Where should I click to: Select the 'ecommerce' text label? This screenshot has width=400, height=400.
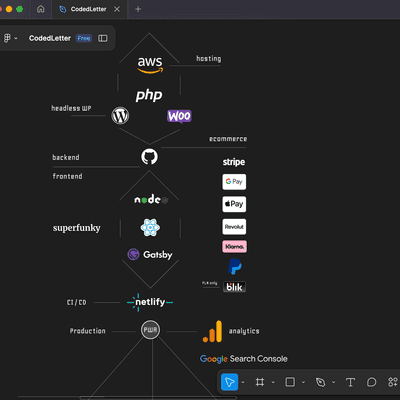click(x=228, y=139)
